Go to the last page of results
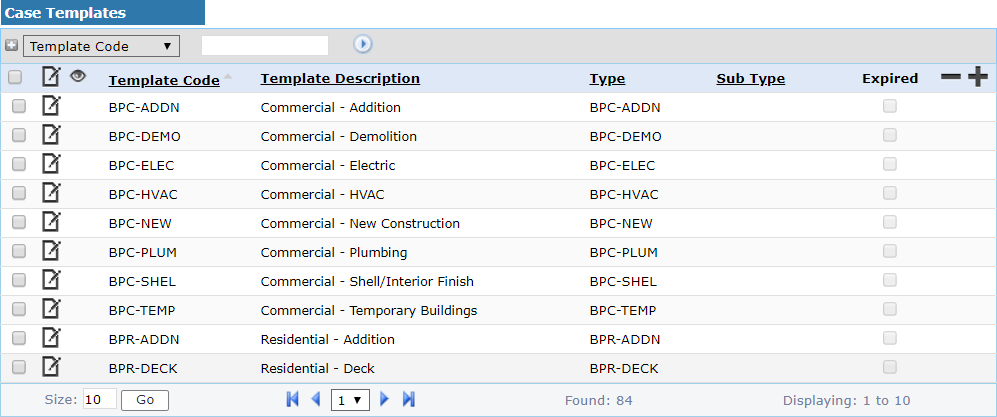 coord(409,399)
